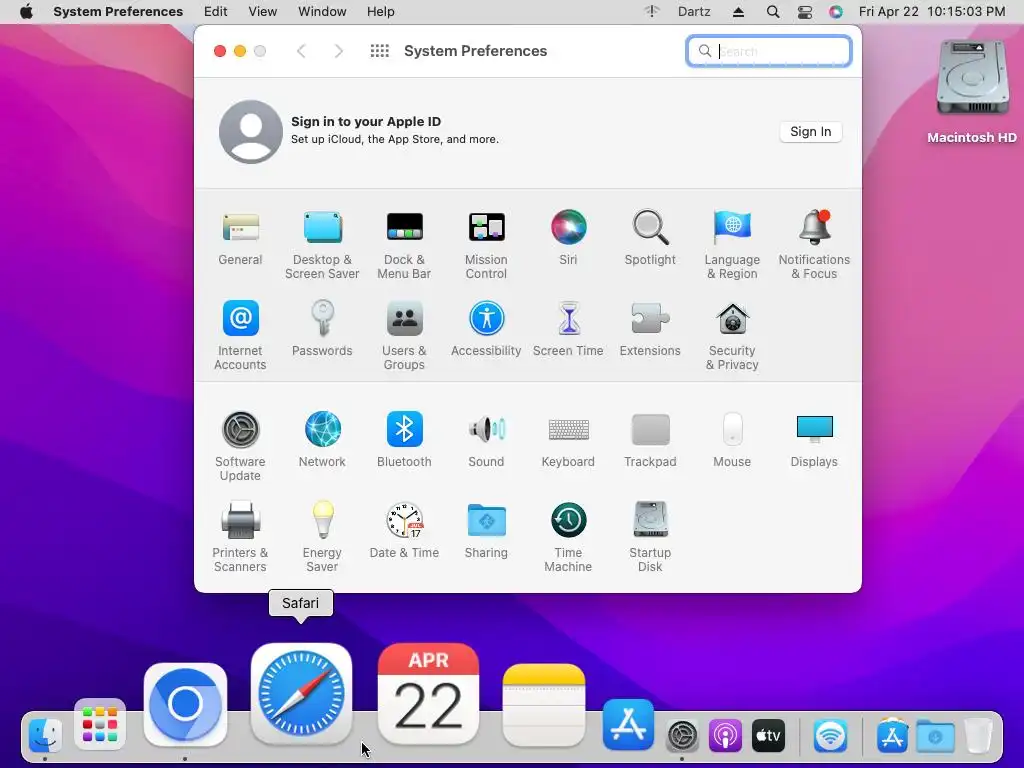1024x768 pixels.
Task: Open Bluetooth preferences
Action: pyautogui.click(x=404, y=440)
